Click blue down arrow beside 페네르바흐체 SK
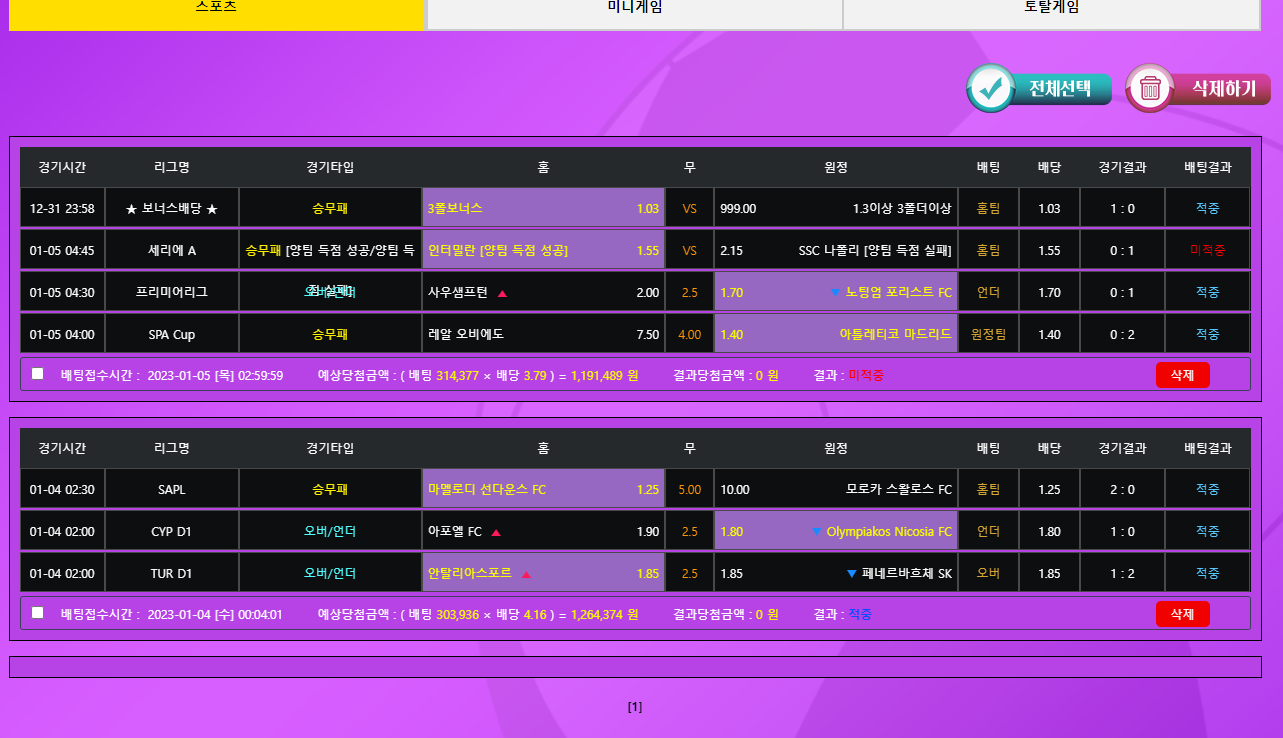This screenshot has height=738, width=1283. (851, 574)
